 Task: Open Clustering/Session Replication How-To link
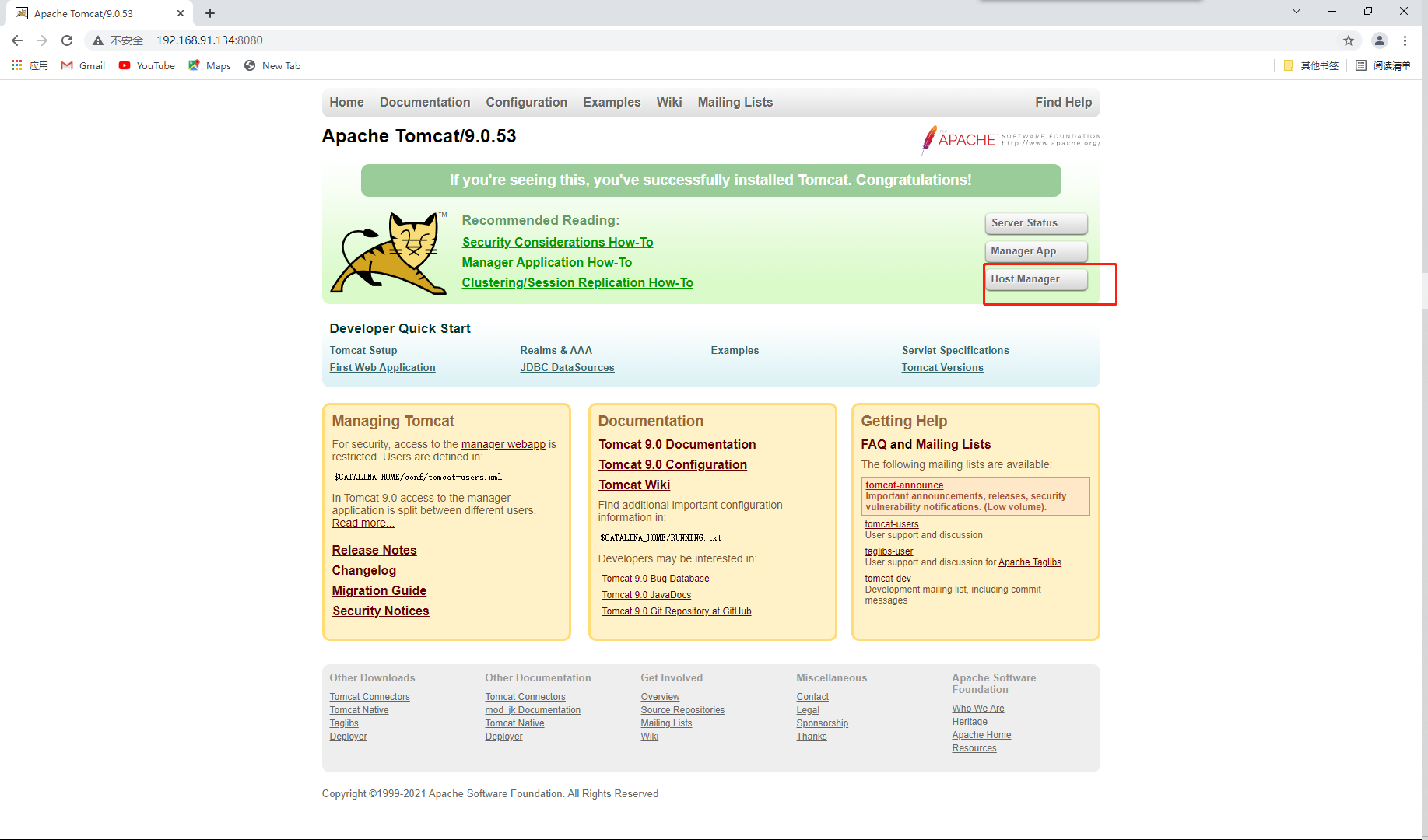[x=577, y=283]
